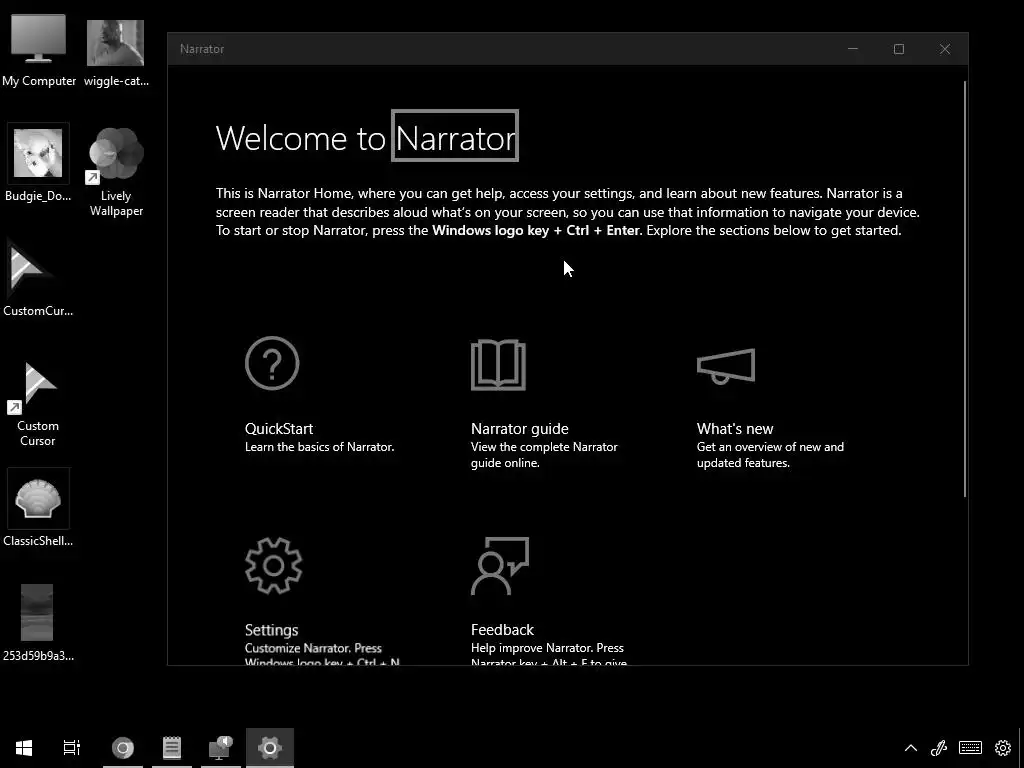Select the CustomCur... desktop icon
The height and width of the screenshot is (768, 1024).
(x=38, y=279)
